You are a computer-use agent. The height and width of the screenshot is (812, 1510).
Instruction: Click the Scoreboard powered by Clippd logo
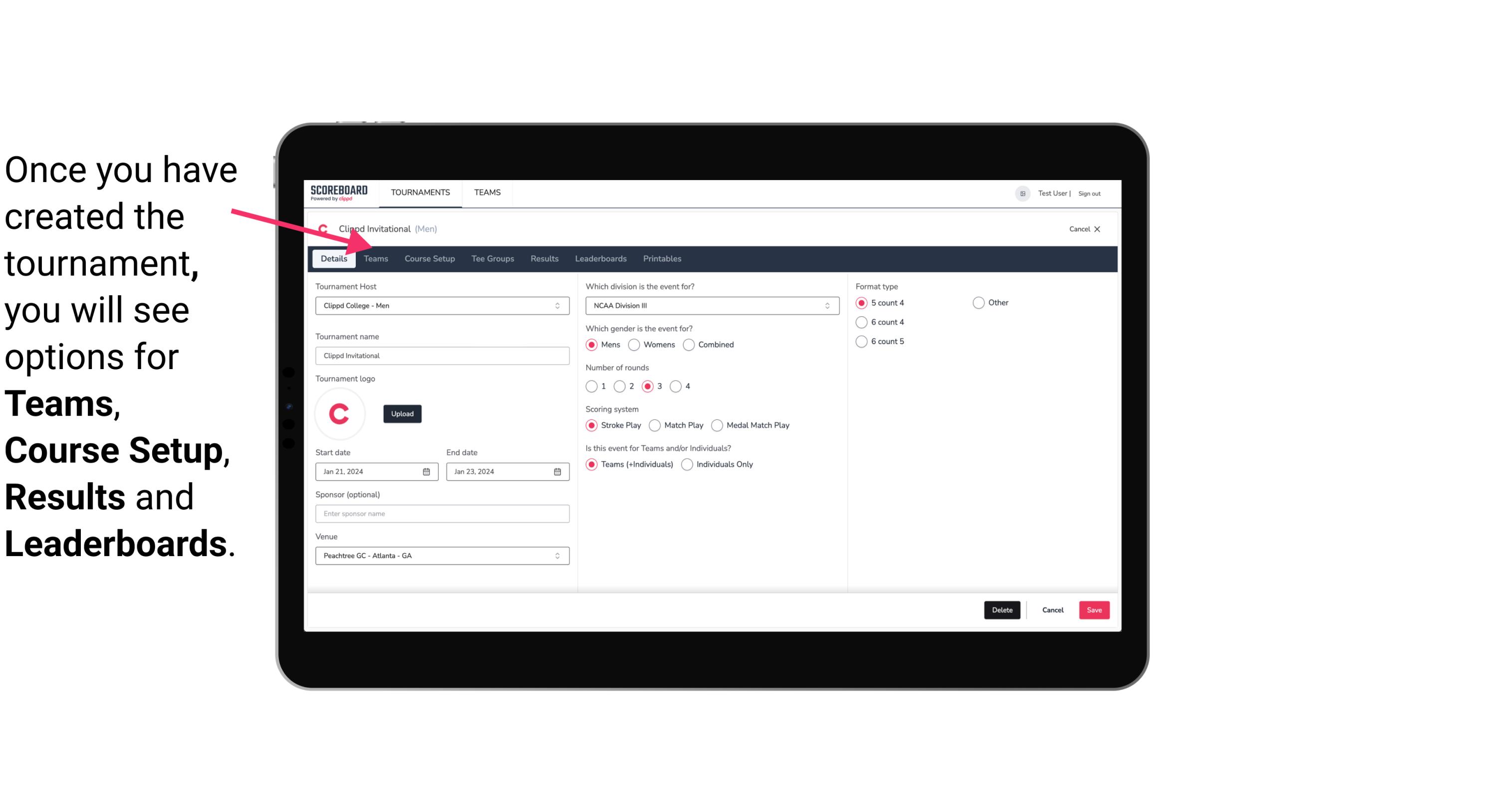[x=339, y=192]
